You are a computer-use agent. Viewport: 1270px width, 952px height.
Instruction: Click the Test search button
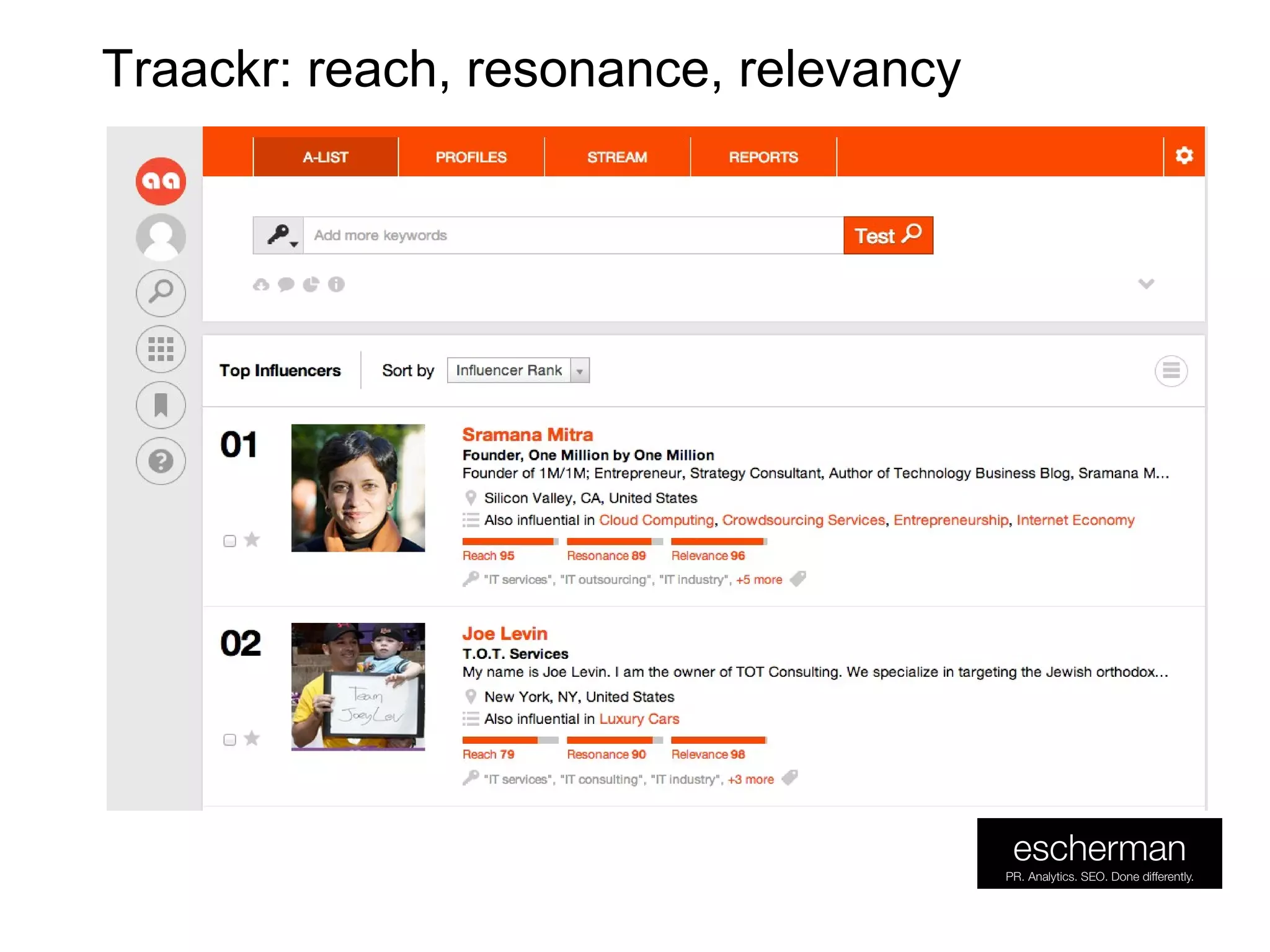tap(888, 236)
